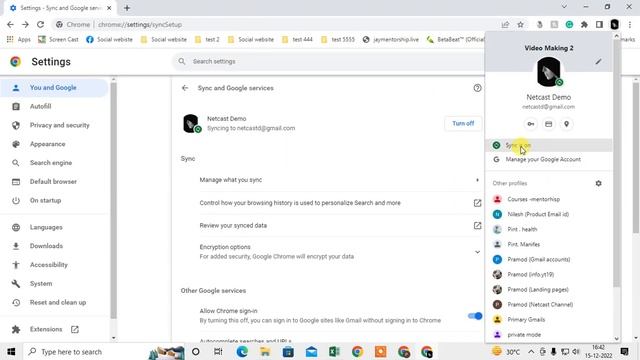The image size is (640, 360).
Task: Open Appearance settings section
Action: click(x=54, y=144)
